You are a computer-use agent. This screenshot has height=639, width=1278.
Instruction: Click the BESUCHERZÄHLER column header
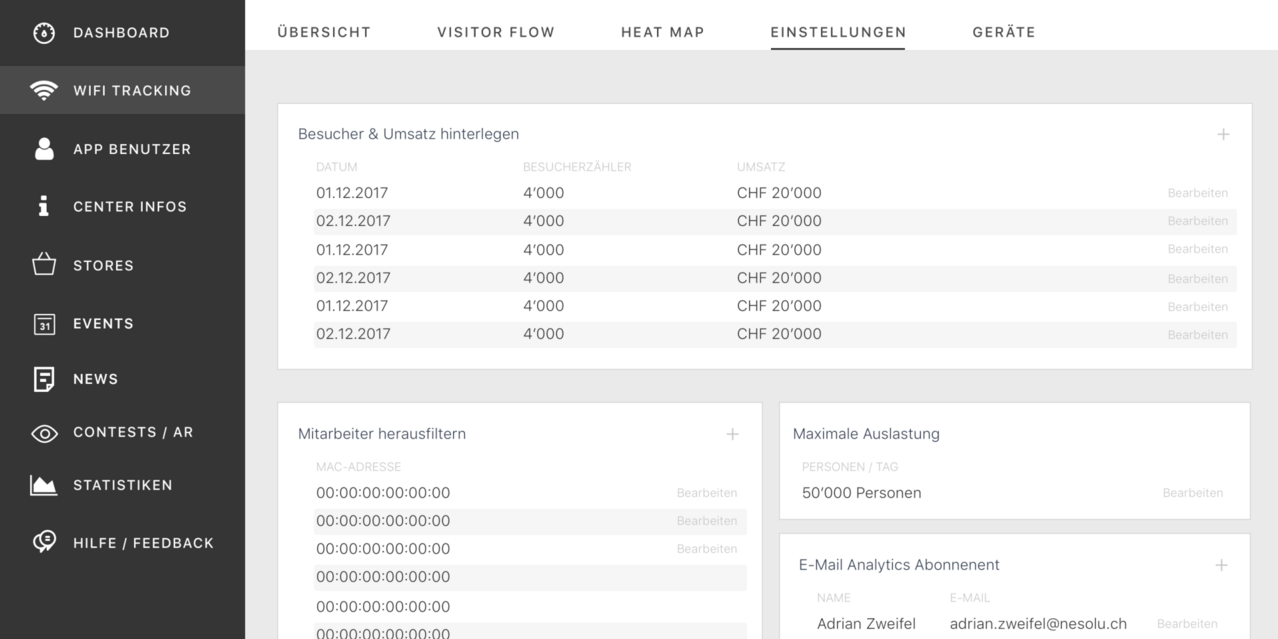click(x=577, y=167)
